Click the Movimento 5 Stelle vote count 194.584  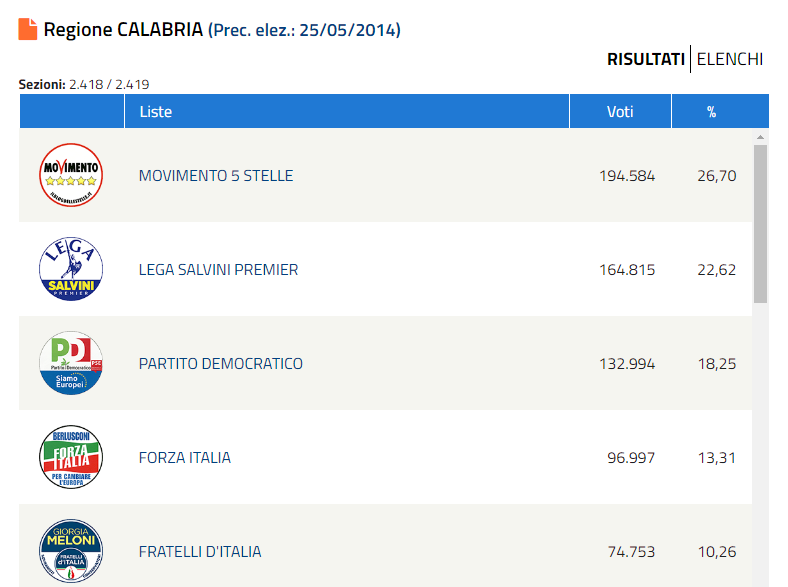pos(627,176)
